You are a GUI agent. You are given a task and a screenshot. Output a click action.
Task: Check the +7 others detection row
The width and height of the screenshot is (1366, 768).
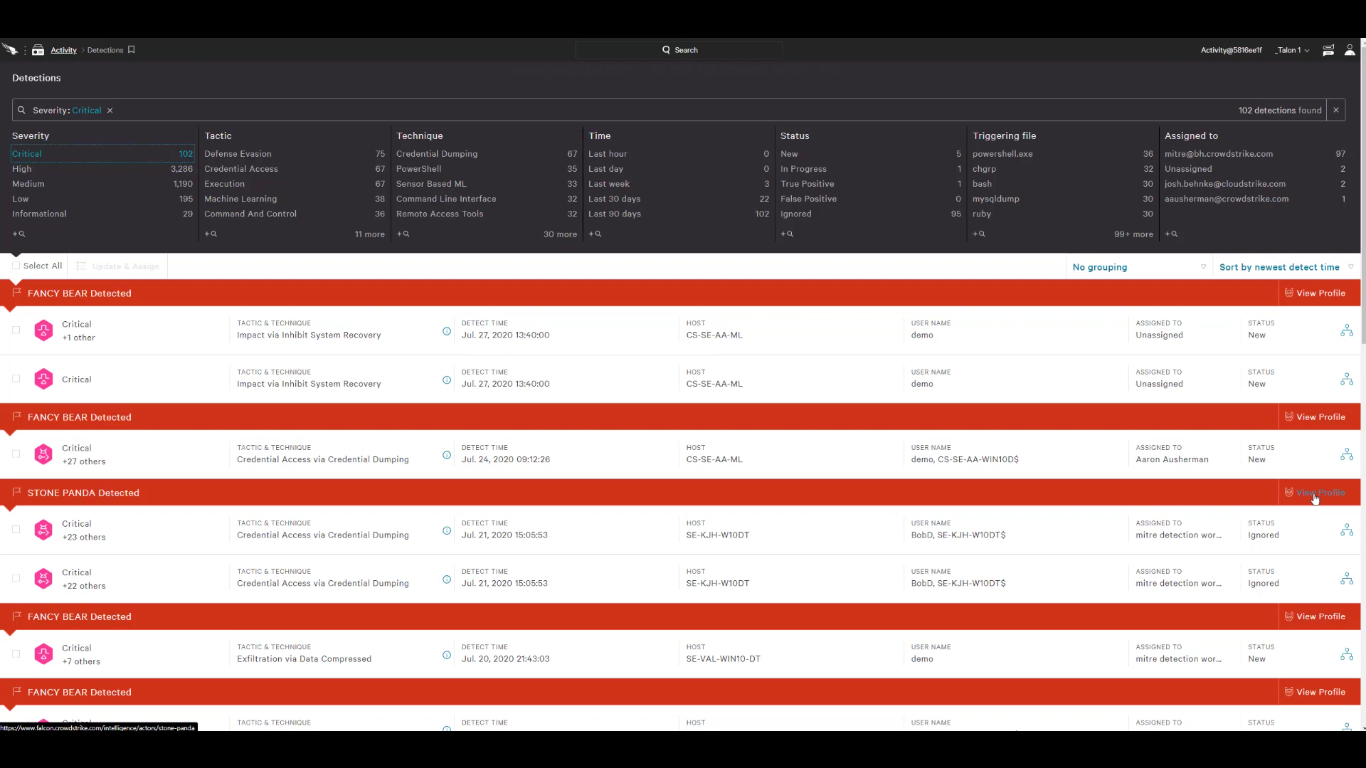pyautogui.click(x=16, y=654)
